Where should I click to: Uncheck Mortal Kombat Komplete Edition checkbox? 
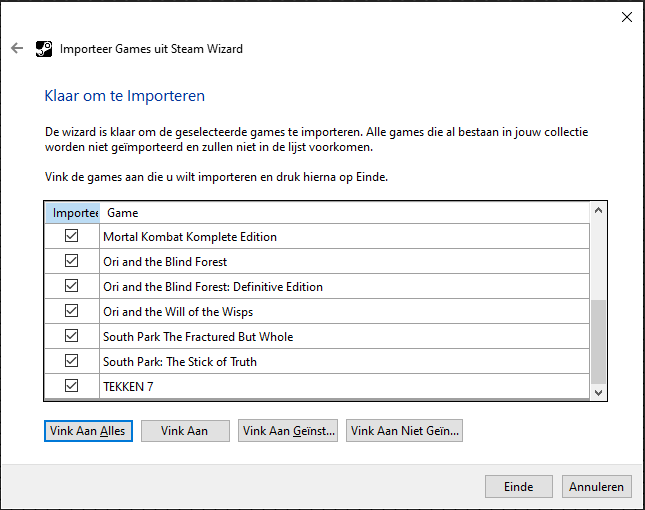72,236
